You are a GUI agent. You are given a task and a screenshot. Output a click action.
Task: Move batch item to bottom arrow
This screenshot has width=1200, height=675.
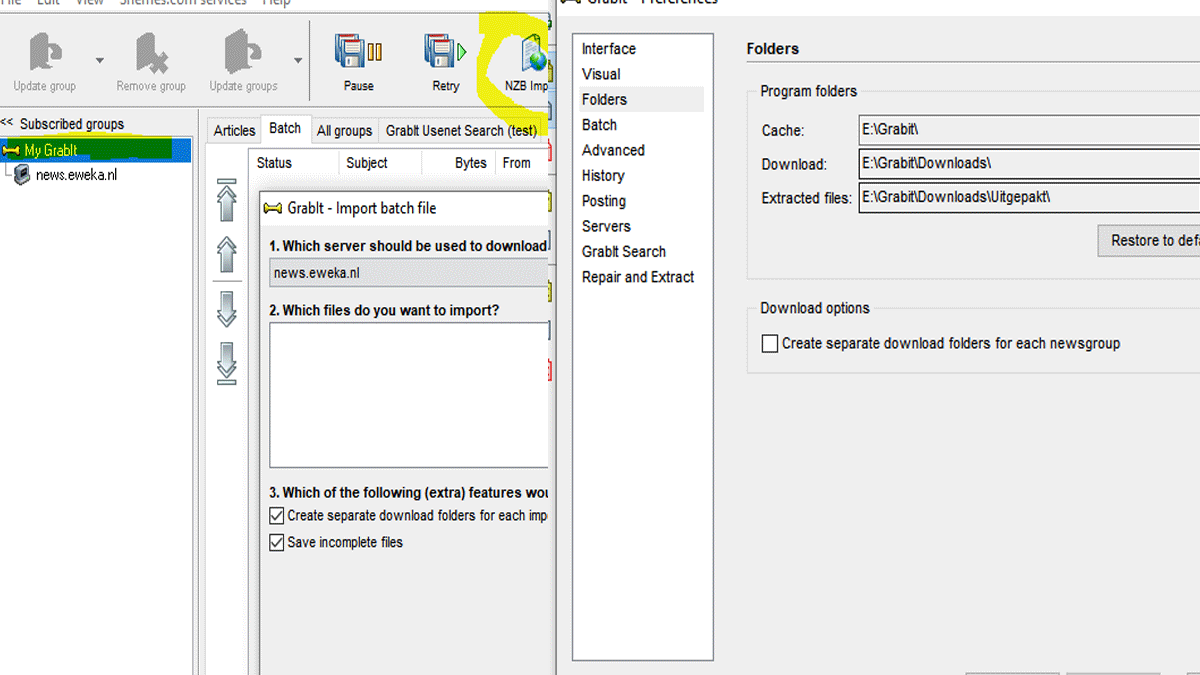(x=227, y=364)
